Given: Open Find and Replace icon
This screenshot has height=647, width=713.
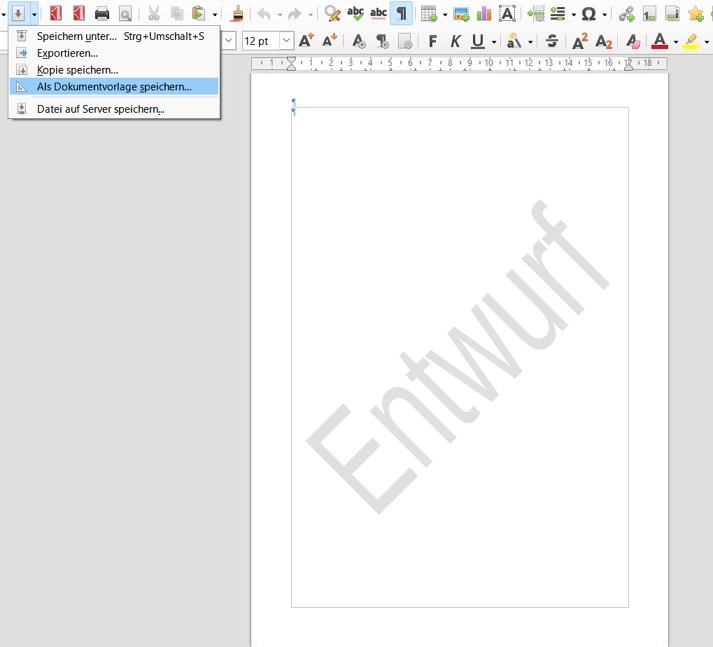Looking at the screenshot, I should (332, 14).
